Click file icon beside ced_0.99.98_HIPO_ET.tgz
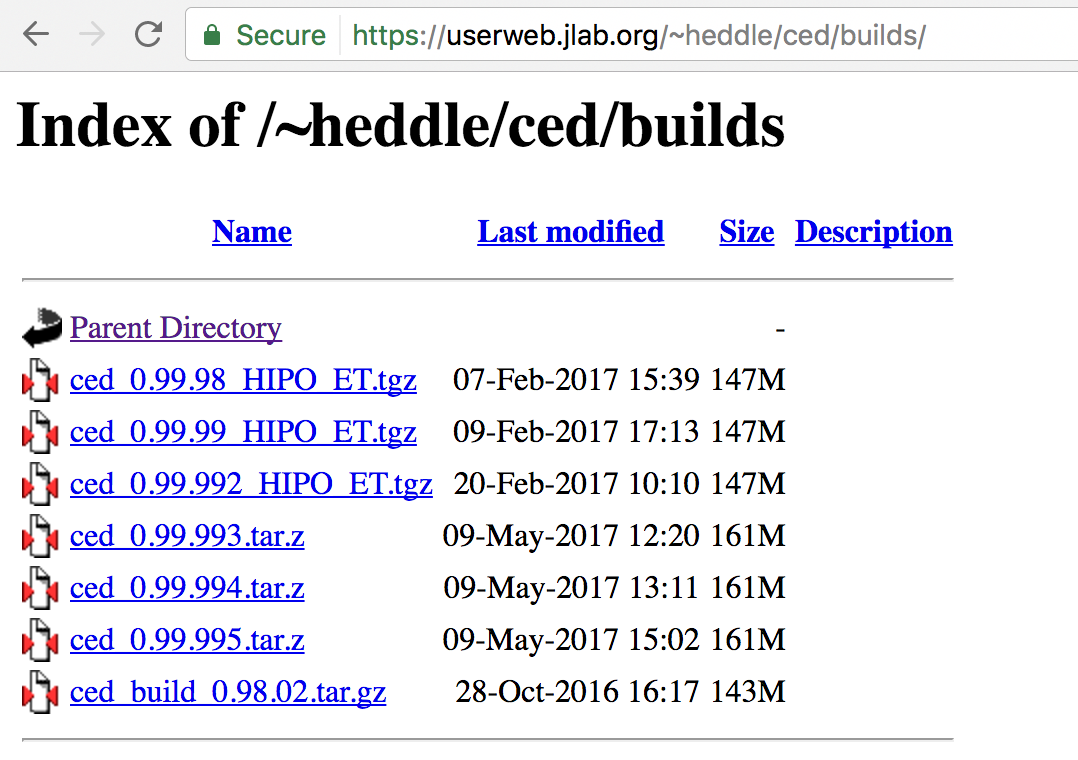 pyautogui.click(x=40, y=380)
